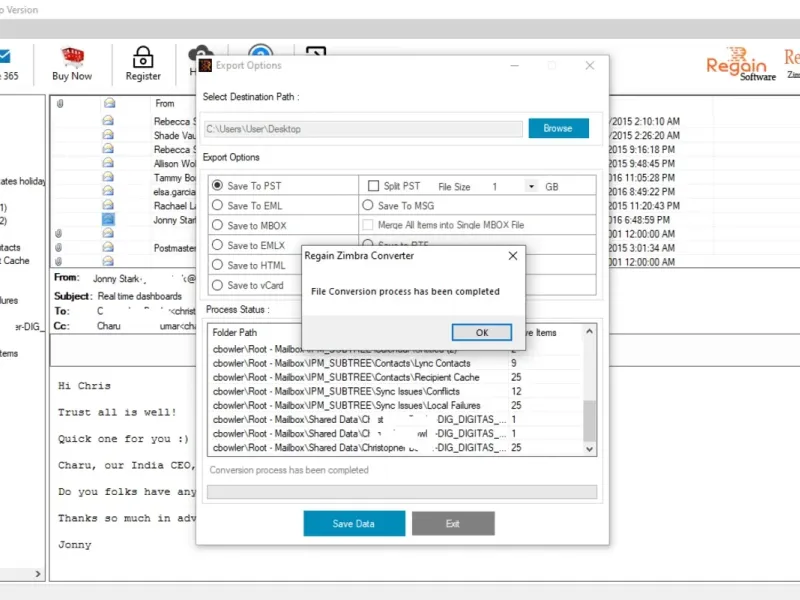Tick Merge All Items into Single MBOX File
This screenshot has width=800, height=600.
367,224
